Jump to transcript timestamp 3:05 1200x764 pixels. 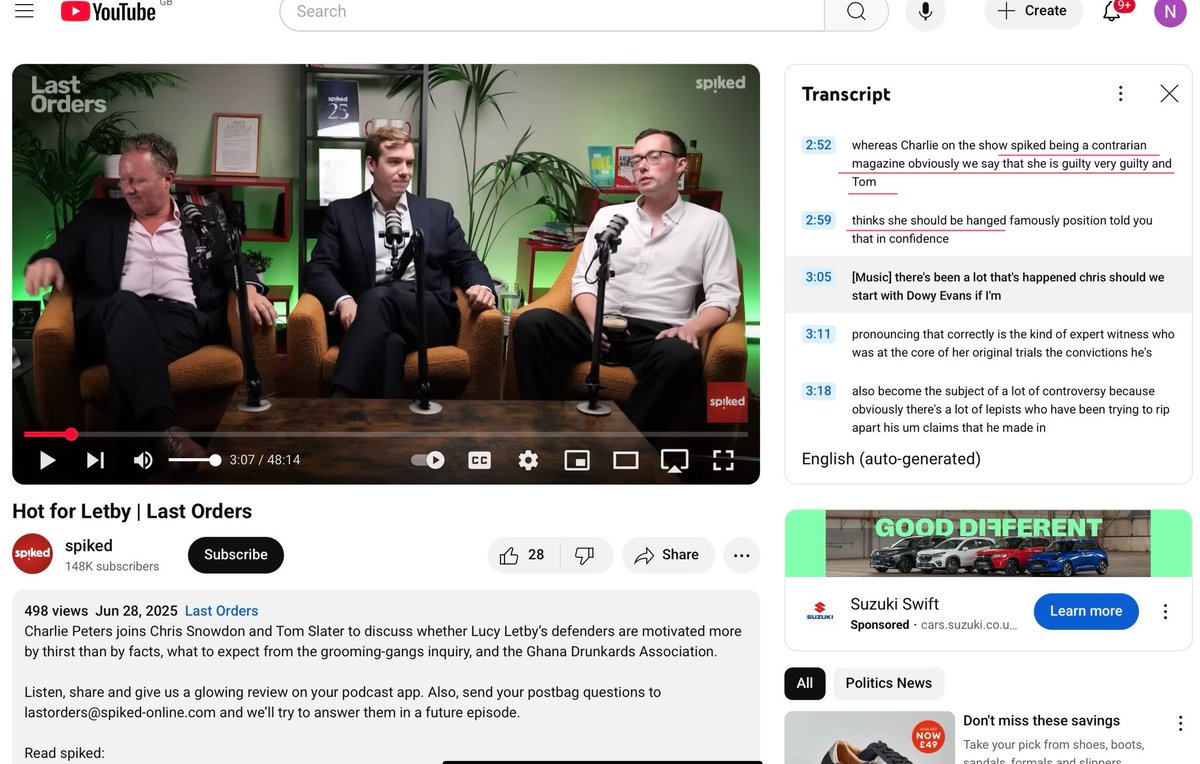click(818, 277)
